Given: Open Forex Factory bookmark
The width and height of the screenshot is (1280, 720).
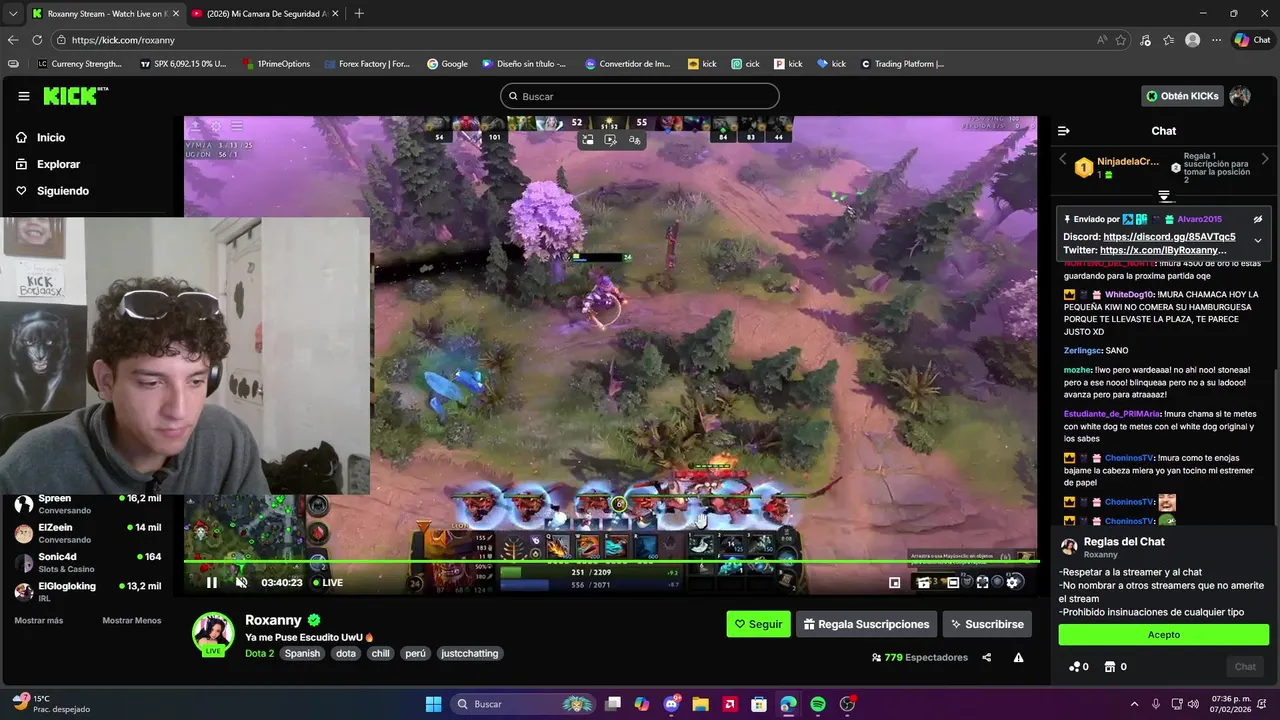Looking at the screenshot, I should pyautogui.click(x=367, y=64).
